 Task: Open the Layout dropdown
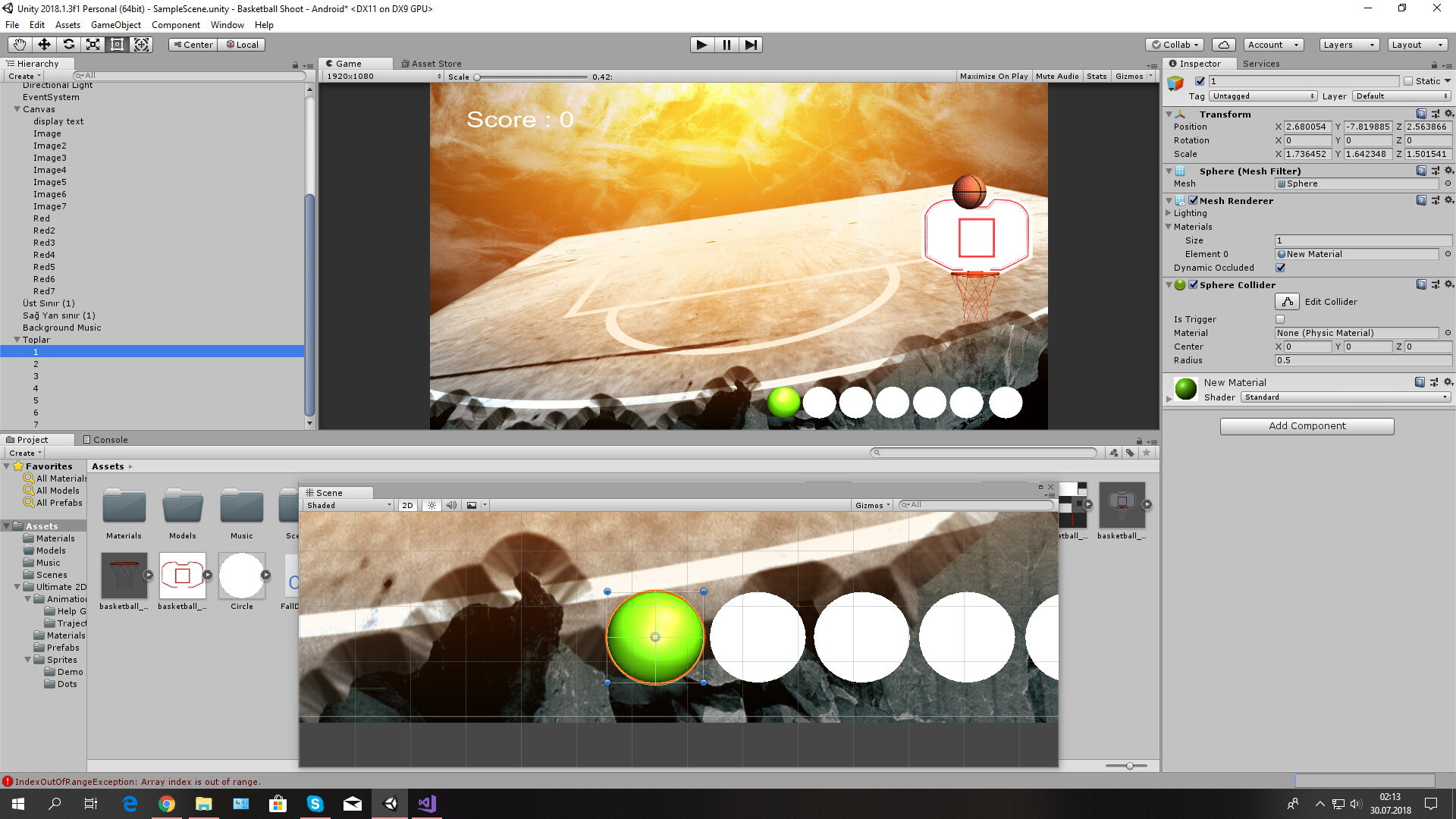click(x=1417, y=45)
